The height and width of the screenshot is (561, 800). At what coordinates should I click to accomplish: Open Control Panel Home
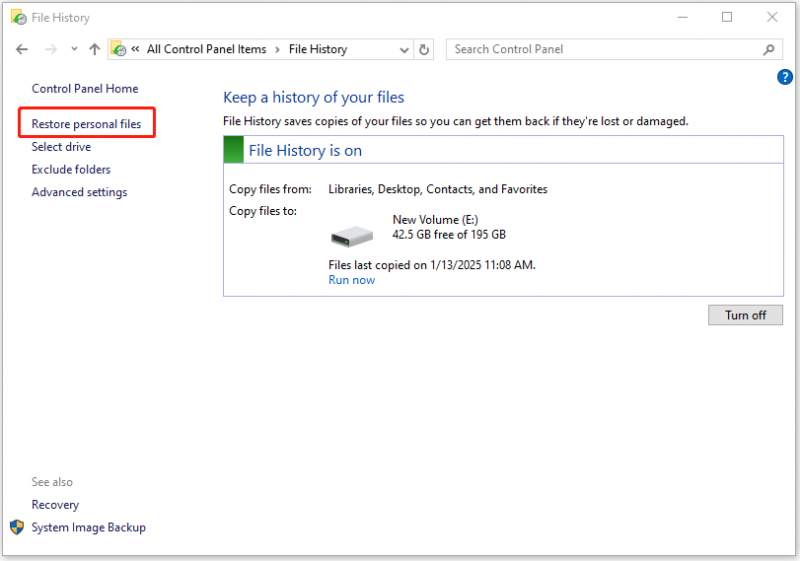point(85,89)
